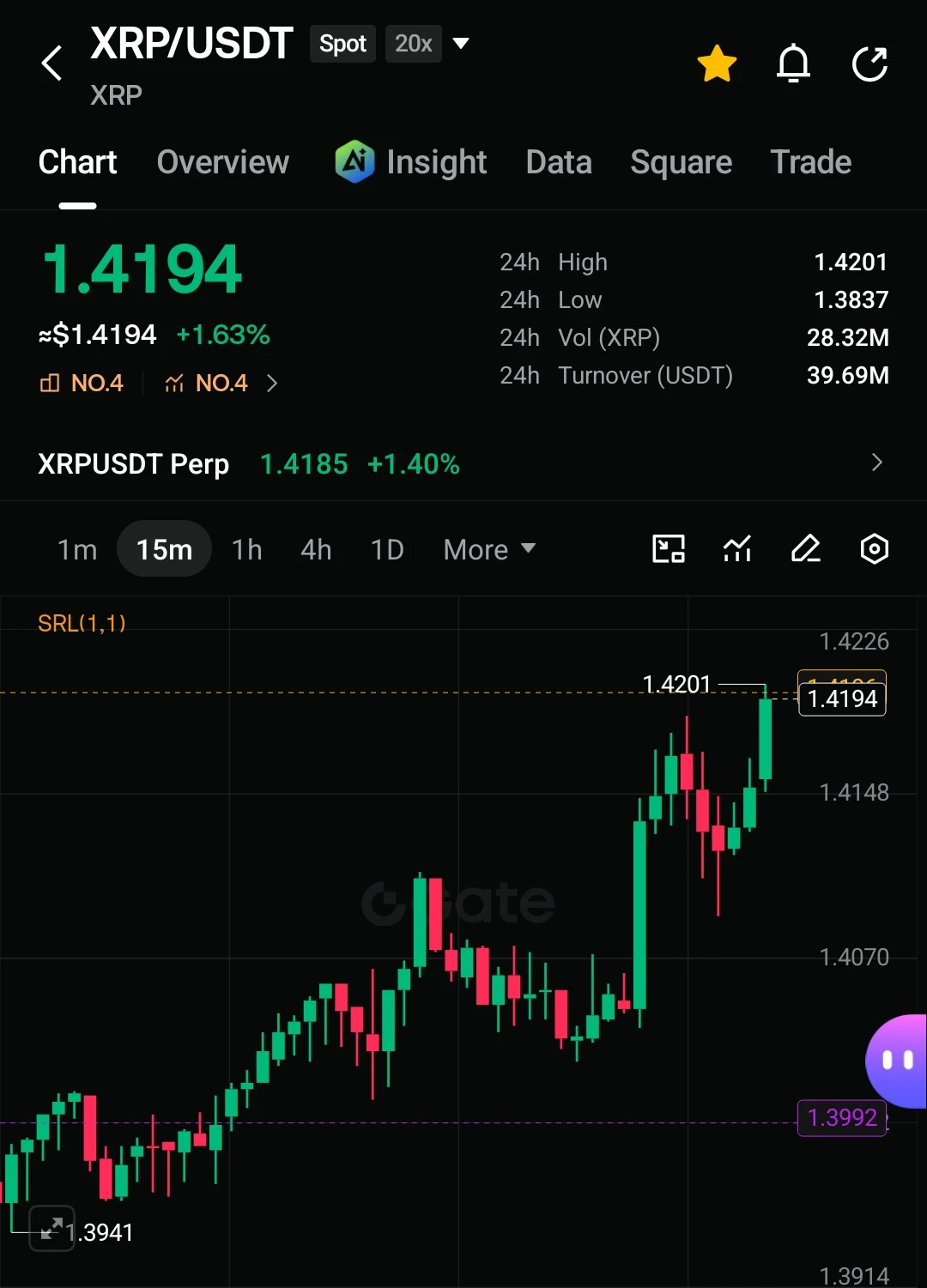Screen dimensions: 927x1288
Task: Open the volume ranking NO.4 badge
Action: point(82,383)
